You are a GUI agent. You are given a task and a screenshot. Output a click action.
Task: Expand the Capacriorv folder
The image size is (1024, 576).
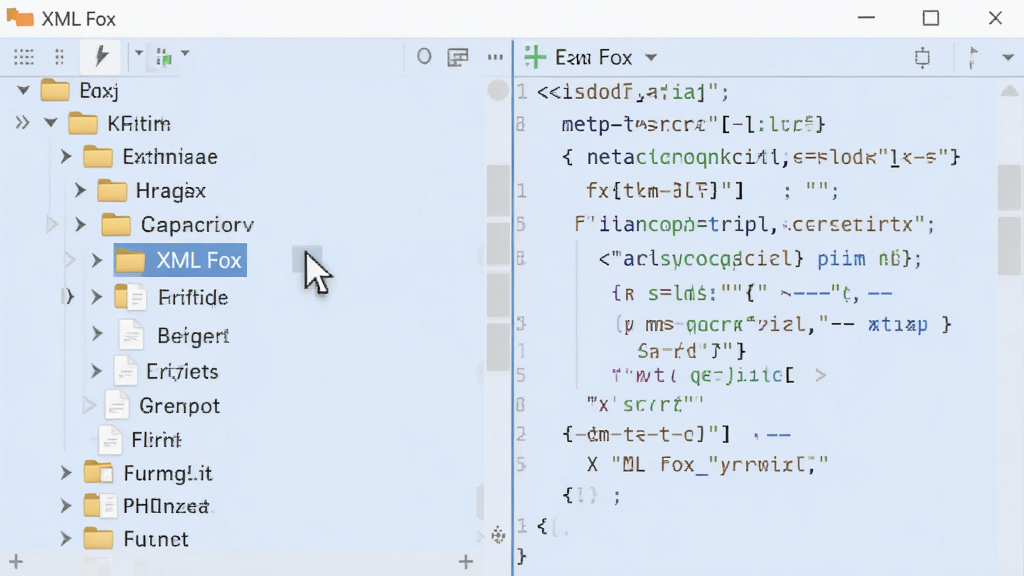pyautogui.click(x=80, y=225)
